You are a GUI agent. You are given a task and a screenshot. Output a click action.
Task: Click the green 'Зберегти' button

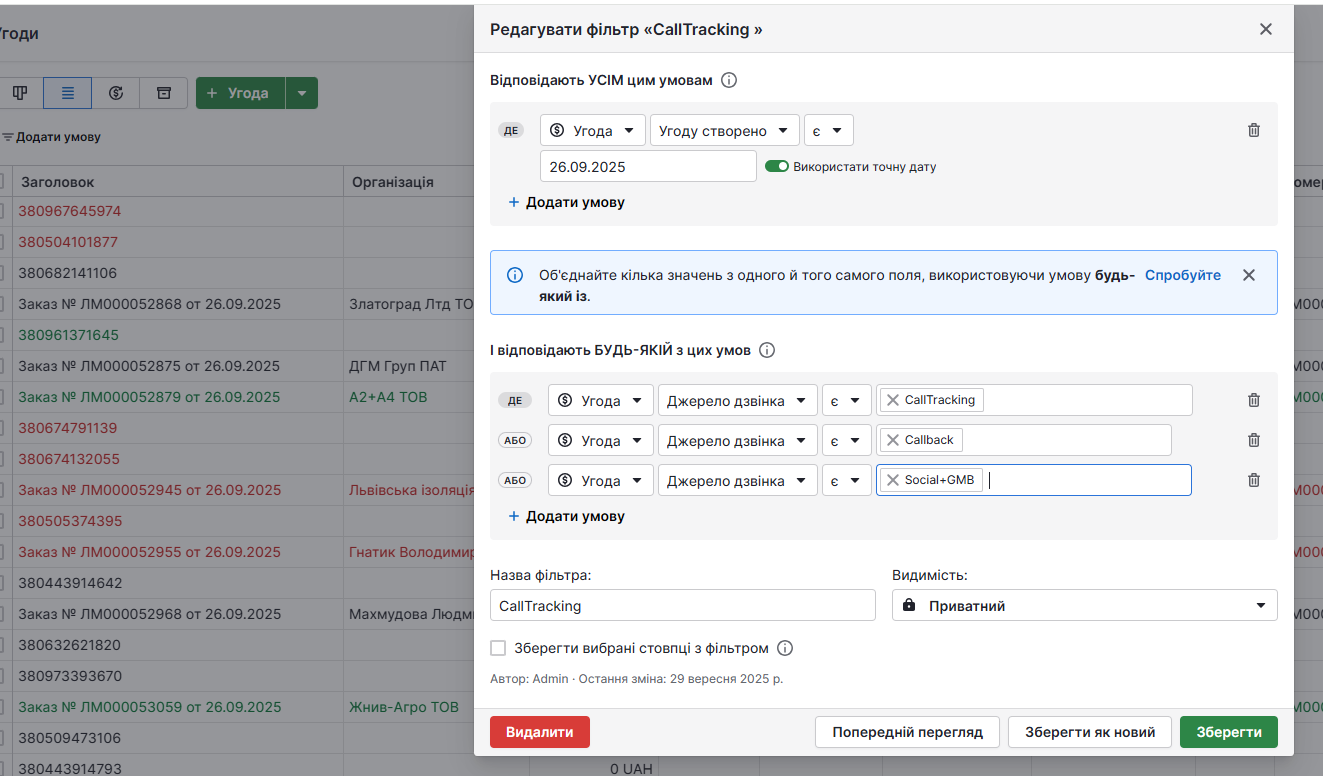tap(1228, 732)
